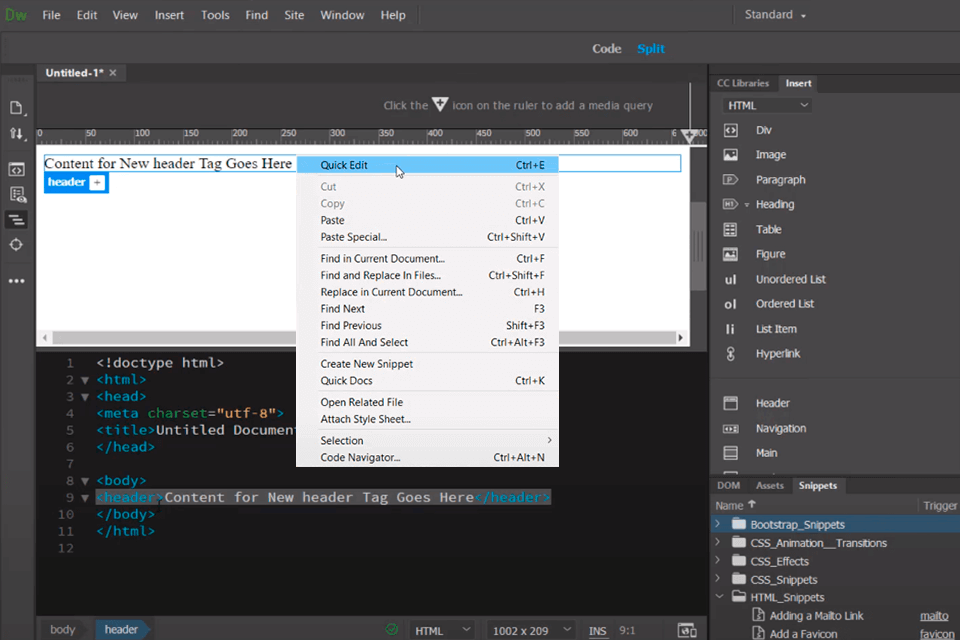Choose Quick Docs from context menu

(x=427, y=380)
